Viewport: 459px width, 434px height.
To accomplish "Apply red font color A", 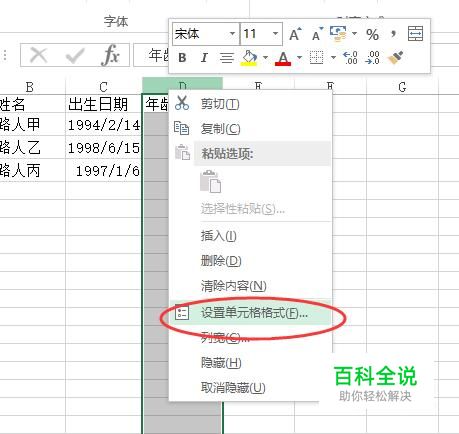I will 283,58.
